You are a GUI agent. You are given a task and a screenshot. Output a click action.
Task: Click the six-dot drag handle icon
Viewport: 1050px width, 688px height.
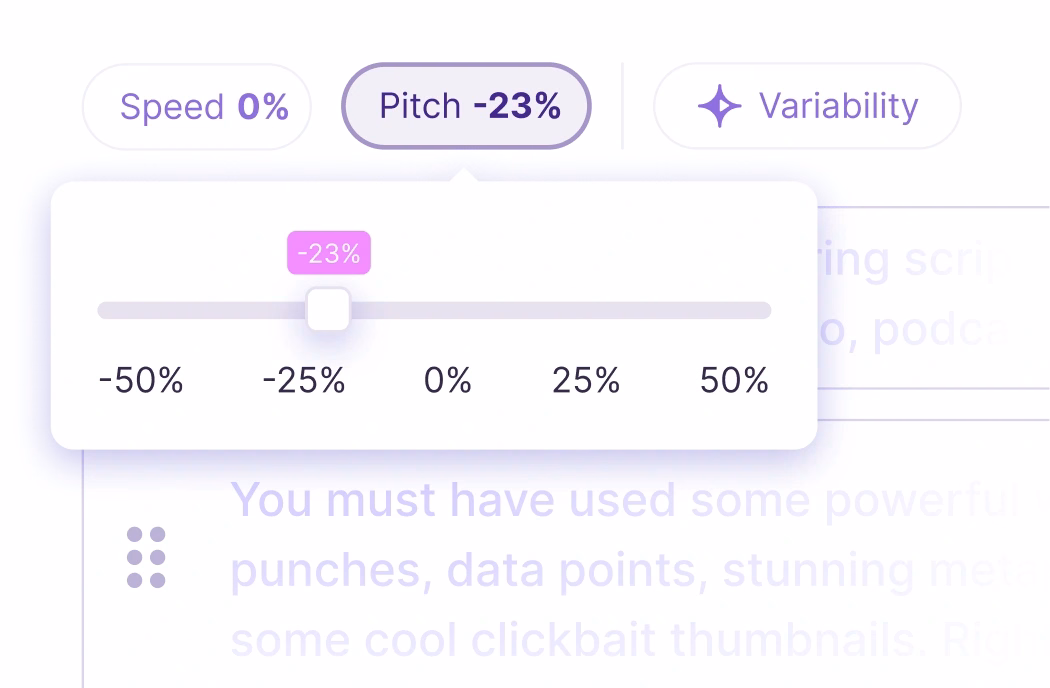tap(146, 557)
